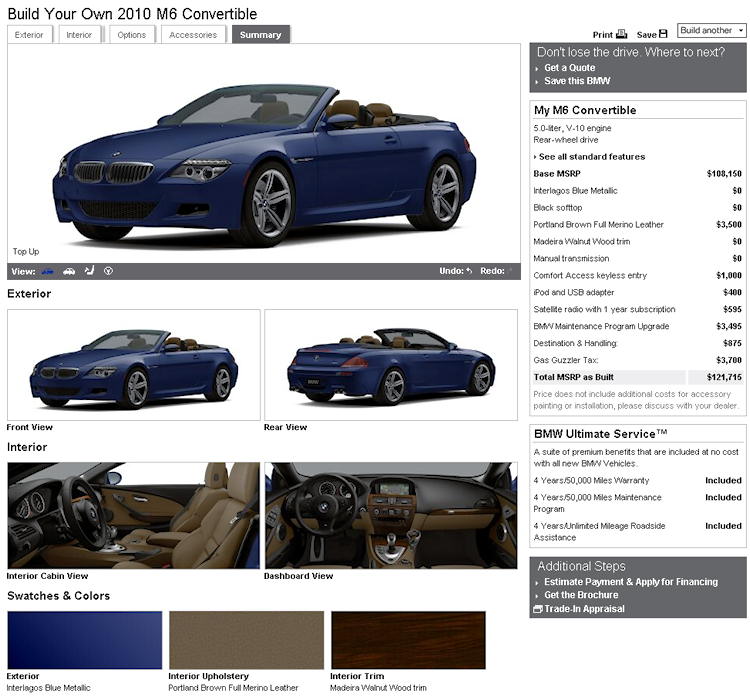750x697 pixels.
Task: Click the Save floppy disk icon
Action: [663, 34]
